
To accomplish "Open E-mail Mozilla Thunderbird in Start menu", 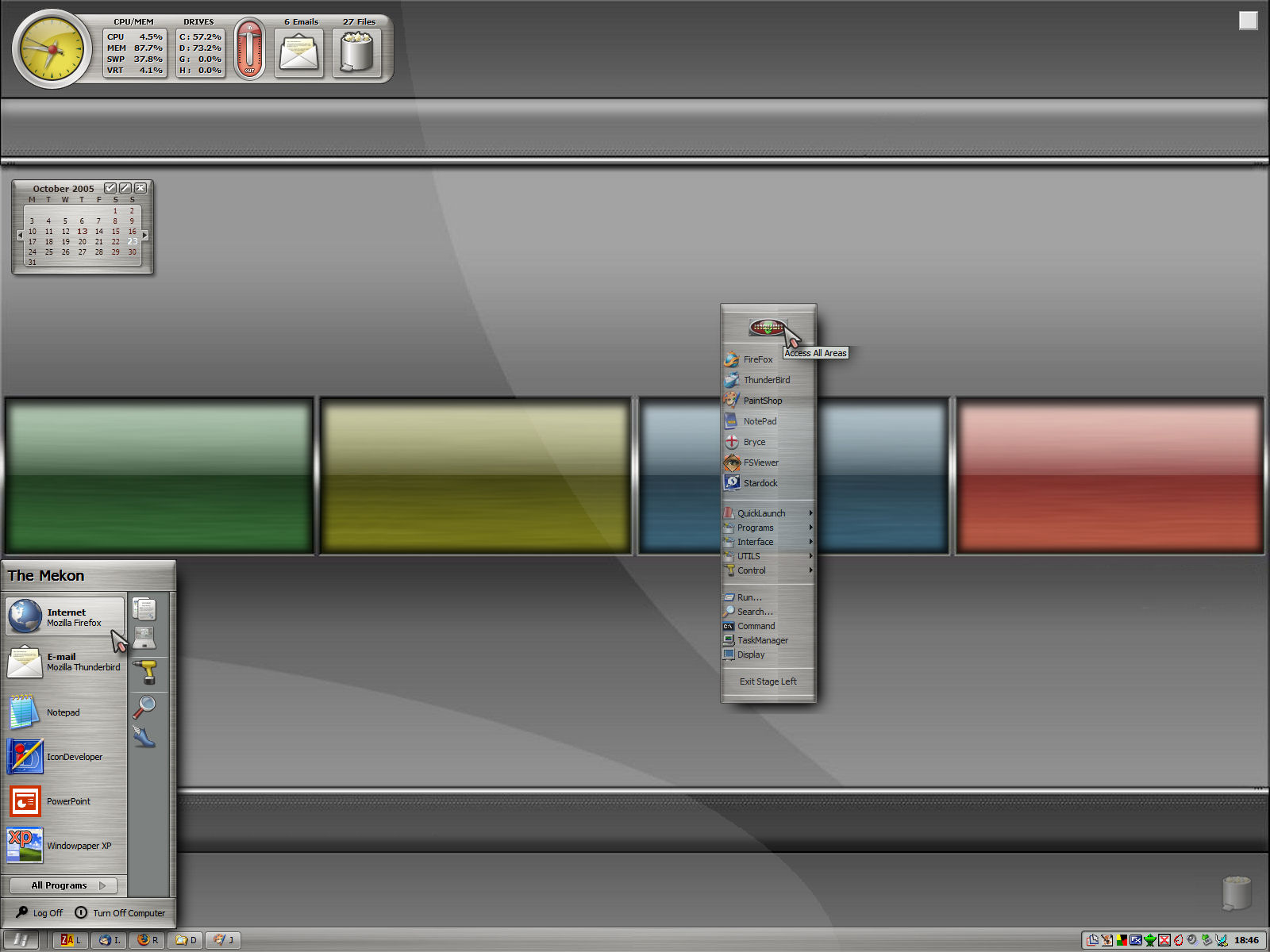I will pos(65,662).
